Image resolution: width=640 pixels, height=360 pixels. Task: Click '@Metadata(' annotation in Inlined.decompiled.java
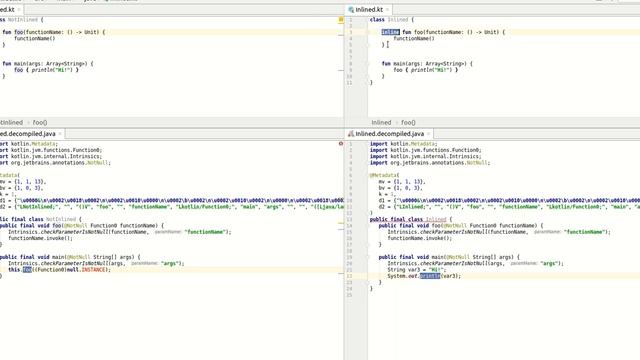(384, 175)
